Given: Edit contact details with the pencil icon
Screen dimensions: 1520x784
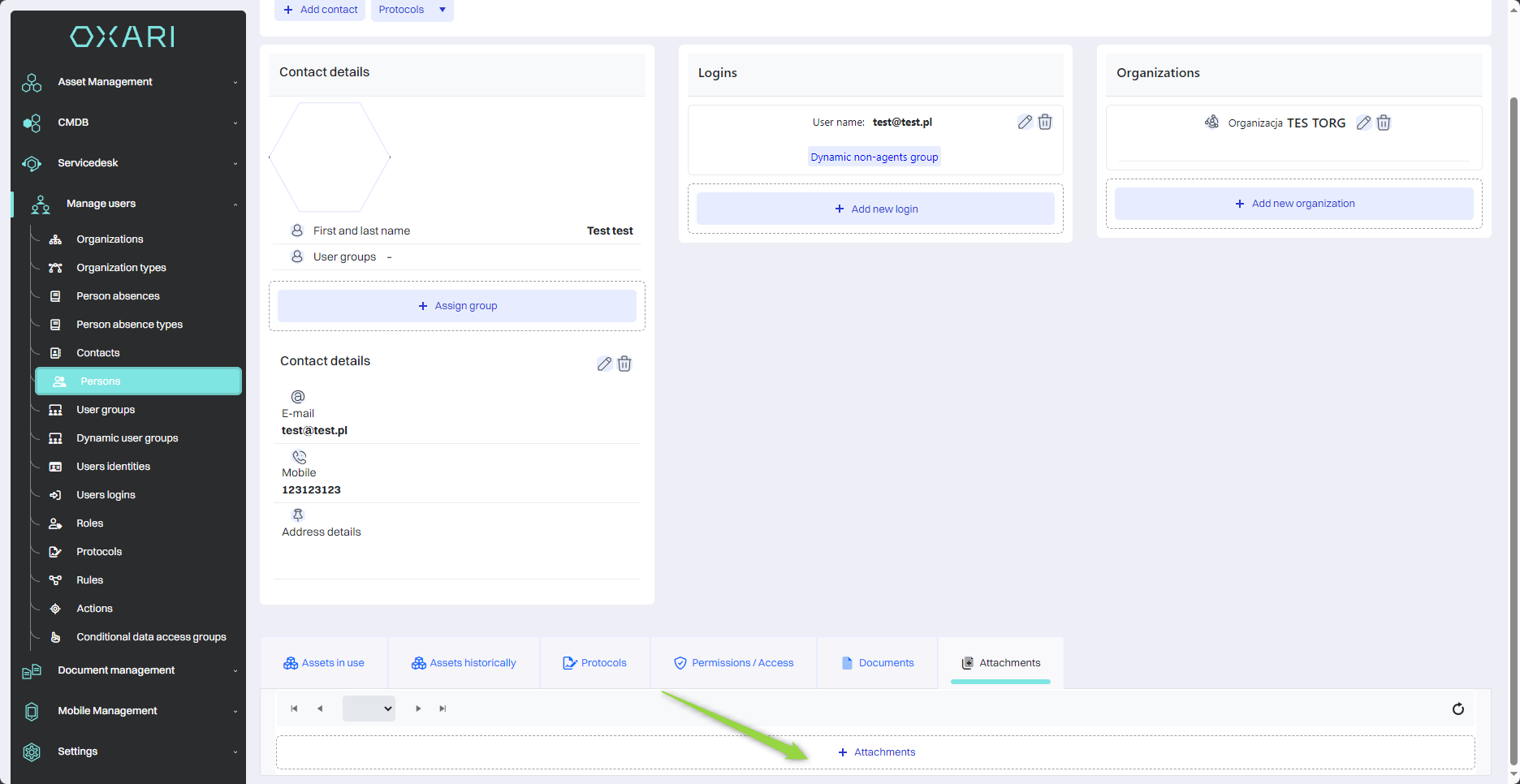Looking at the screenshot, I should (604, 364).
